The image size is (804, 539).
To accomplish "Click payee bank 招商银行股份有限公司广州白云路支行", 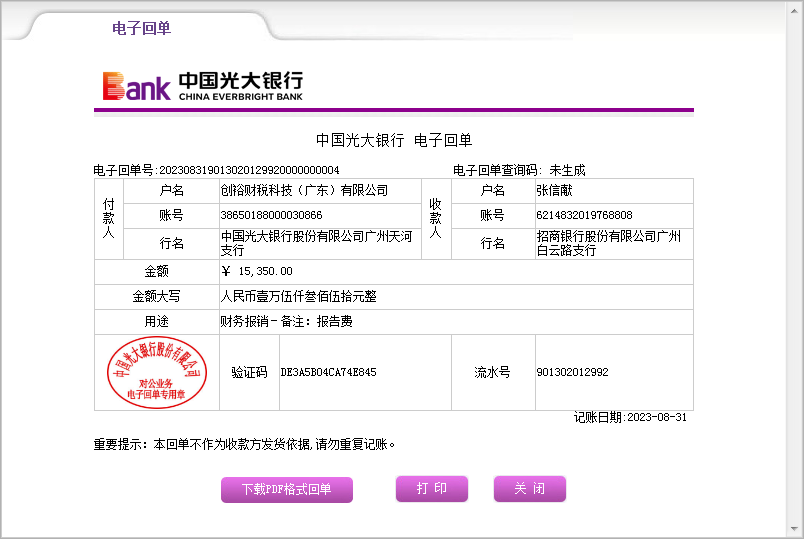I will coord(609,243).
